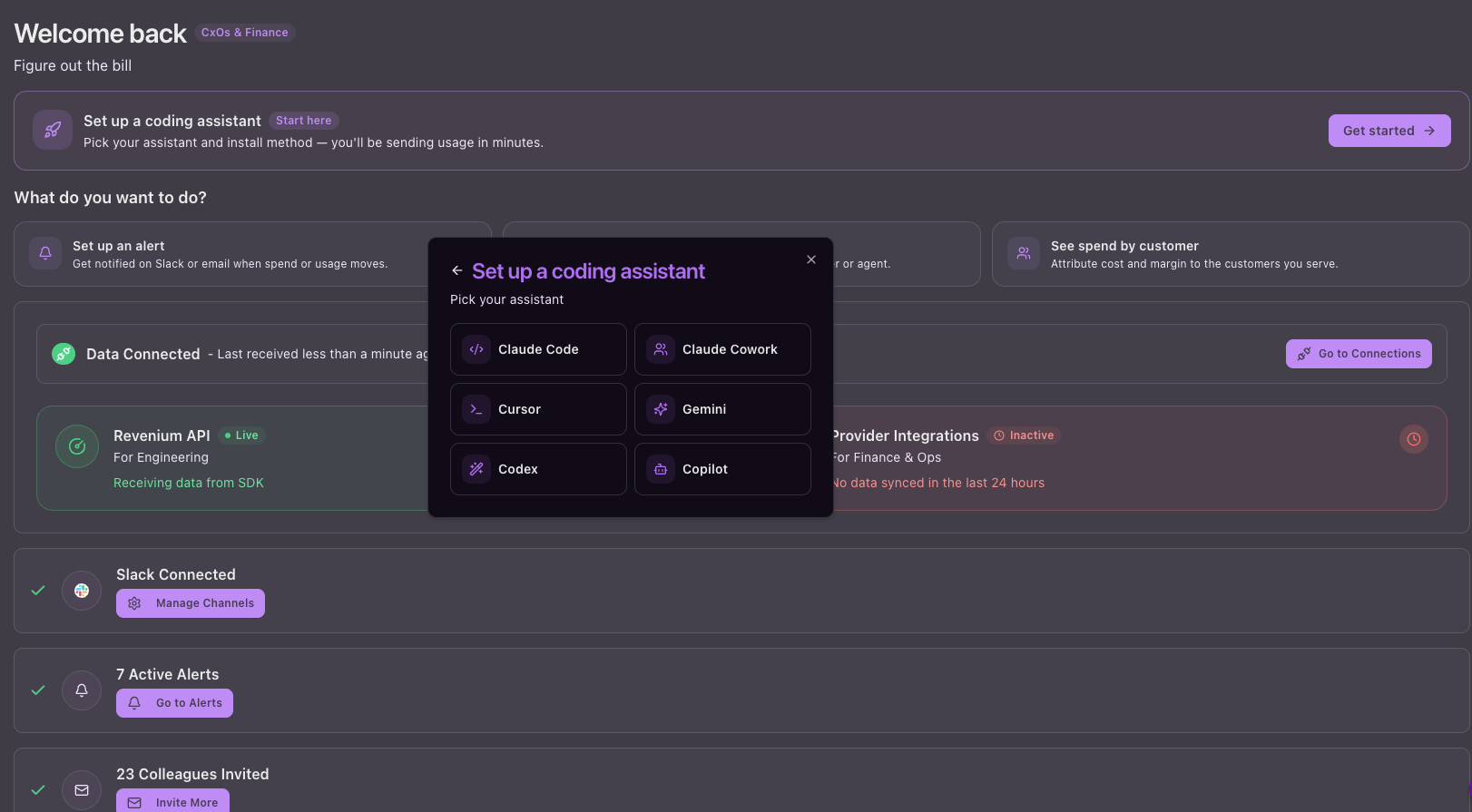
Task: Click the CxOs & Finance badge
Action: [x=245, y=33]
